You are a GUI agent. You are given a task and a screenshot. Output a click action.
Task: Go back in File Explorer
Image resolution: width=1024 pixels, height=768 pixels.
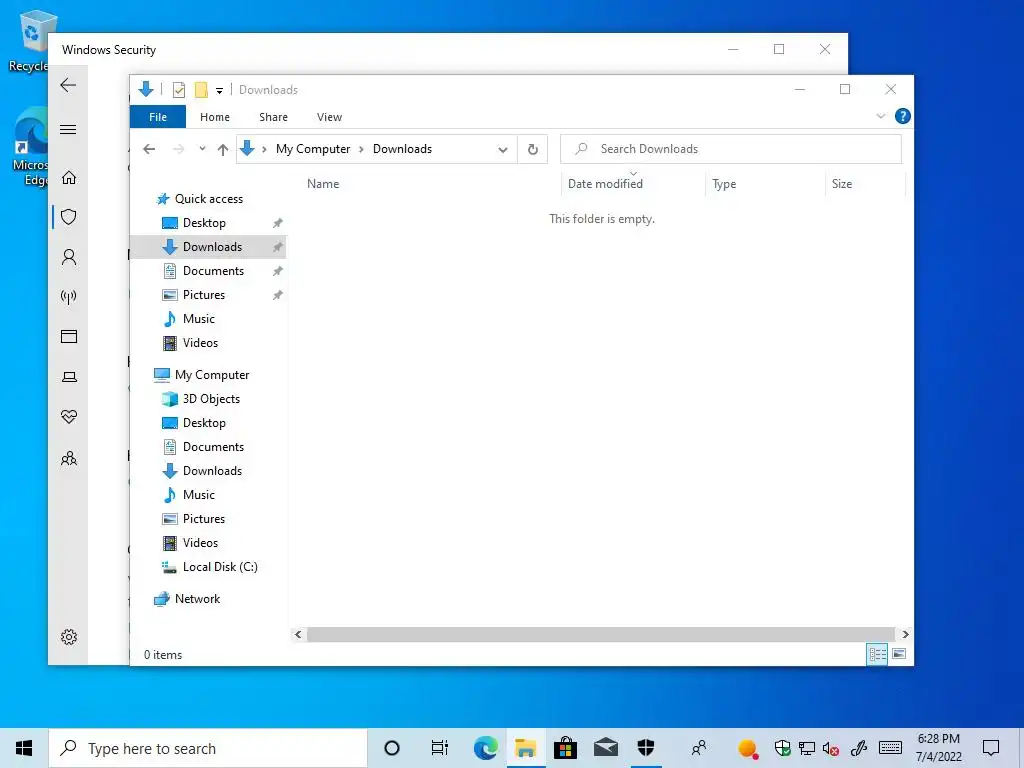pyautogui.click(x=149, y=149)
